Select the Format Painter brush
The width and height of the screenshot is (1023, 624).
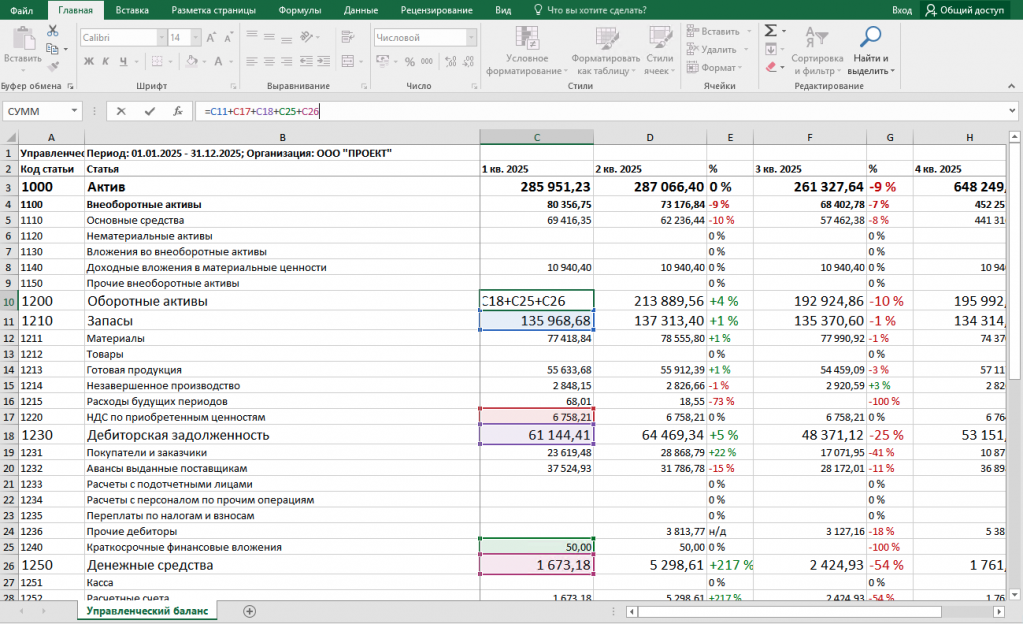[x=53, y=66]
